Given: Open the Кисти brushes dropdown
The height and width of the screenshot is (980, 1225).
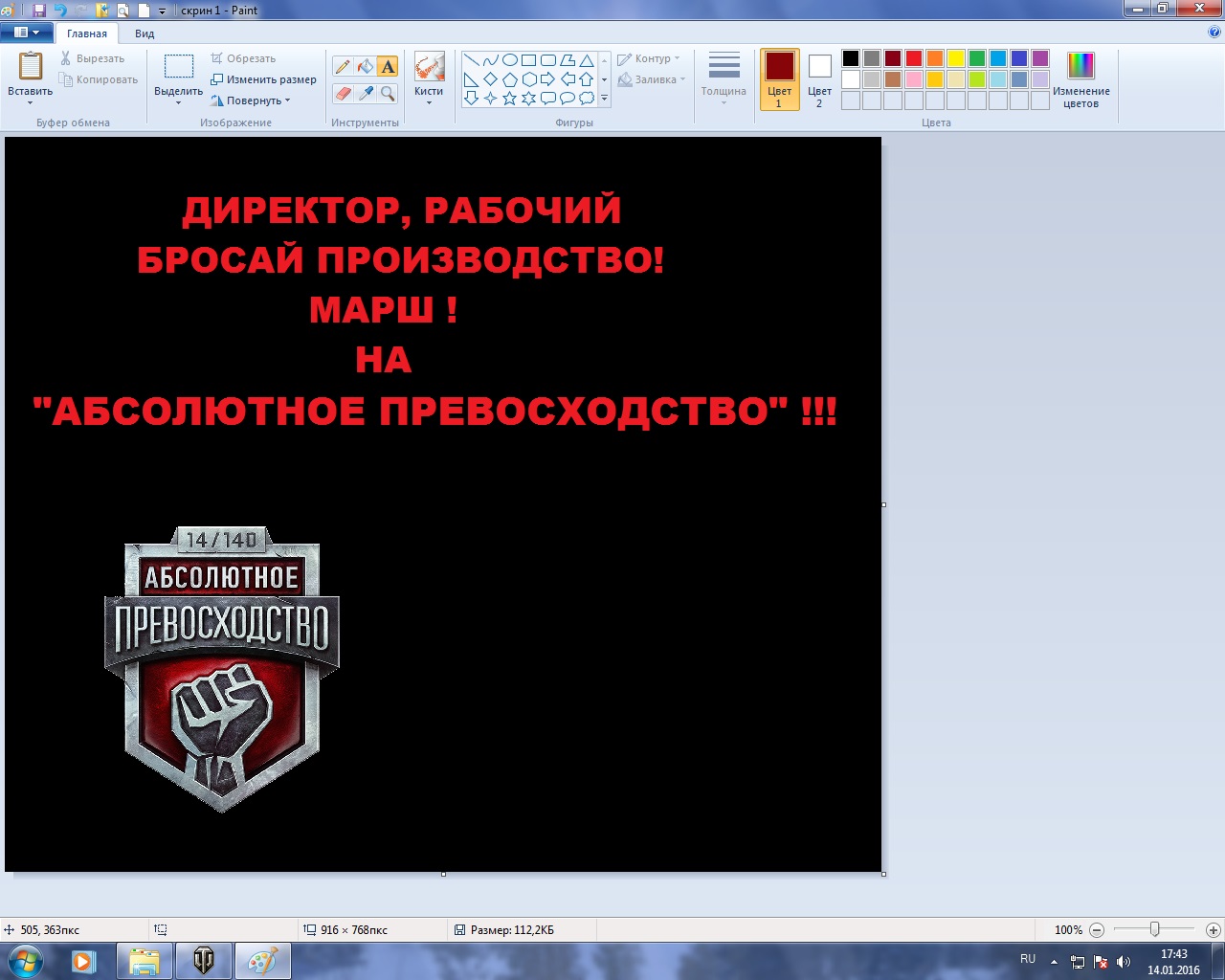Looking at the screenshot, I should point(429,79).
